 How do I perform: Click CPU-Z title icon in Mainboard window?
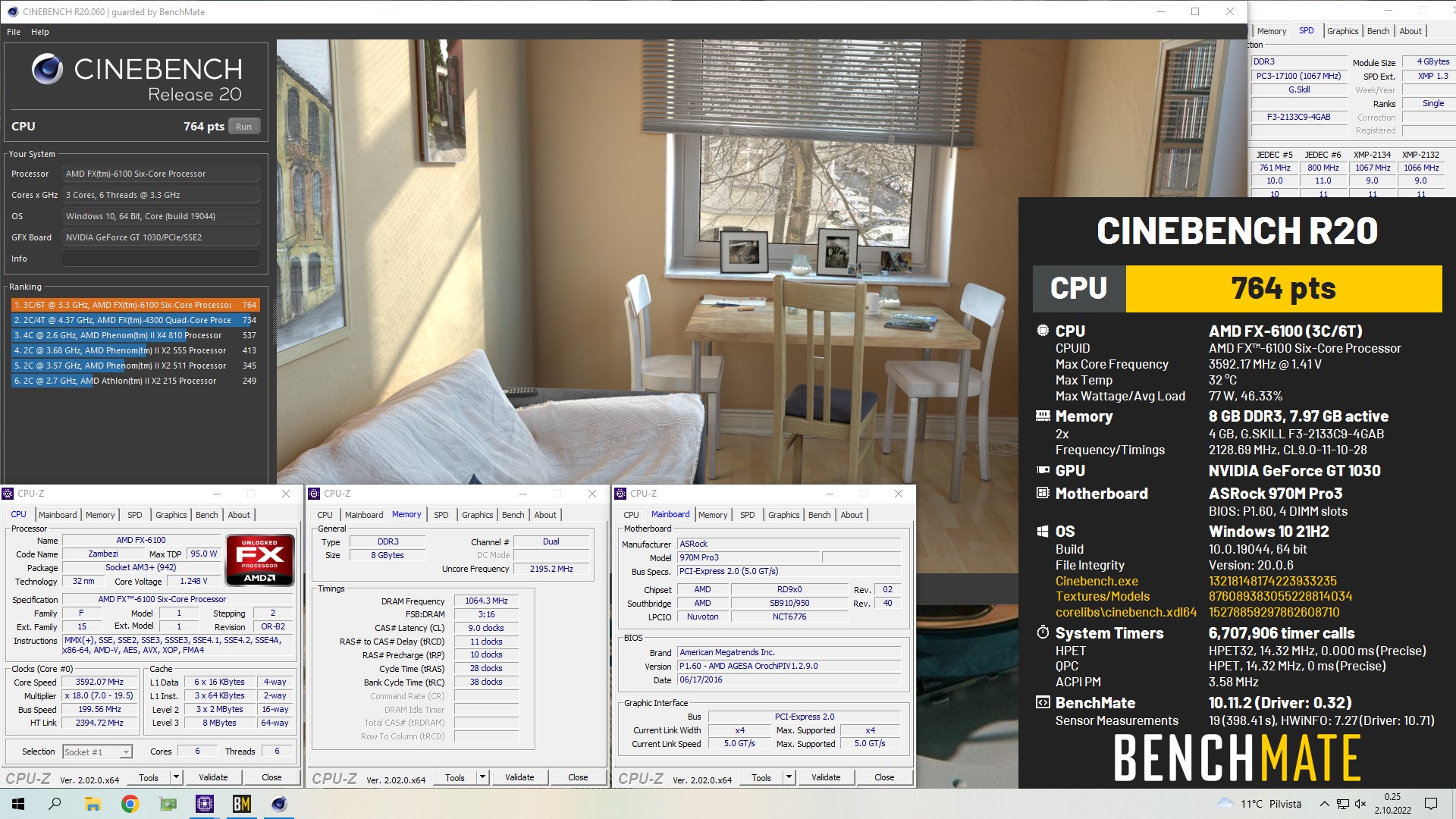click(620, 494)
